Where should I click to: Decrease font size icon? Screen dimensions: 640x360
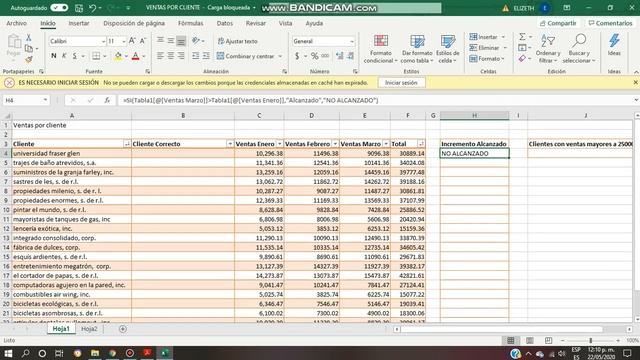click(142, 41)
